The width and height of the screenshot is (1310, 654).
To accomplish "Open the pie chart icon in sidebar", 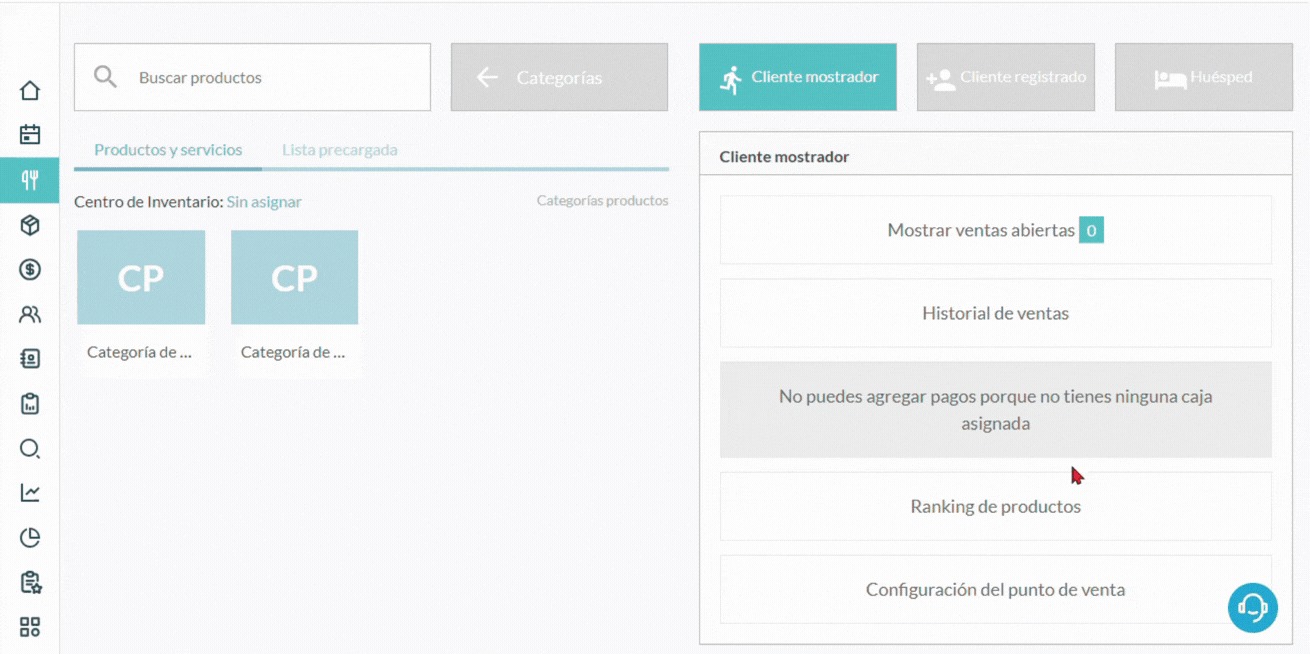I will pos(30,538).
